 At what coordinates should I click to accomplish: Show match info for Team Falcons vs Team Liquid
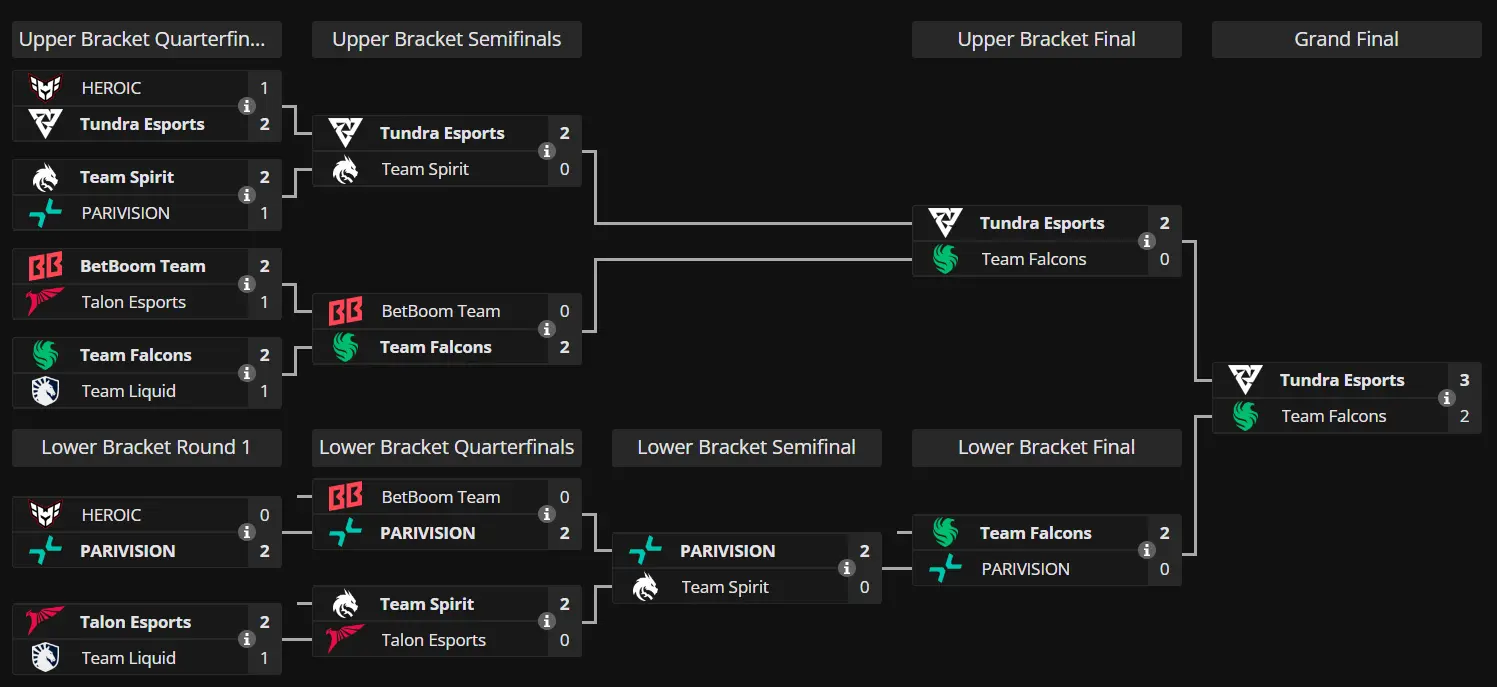point(247,373)
